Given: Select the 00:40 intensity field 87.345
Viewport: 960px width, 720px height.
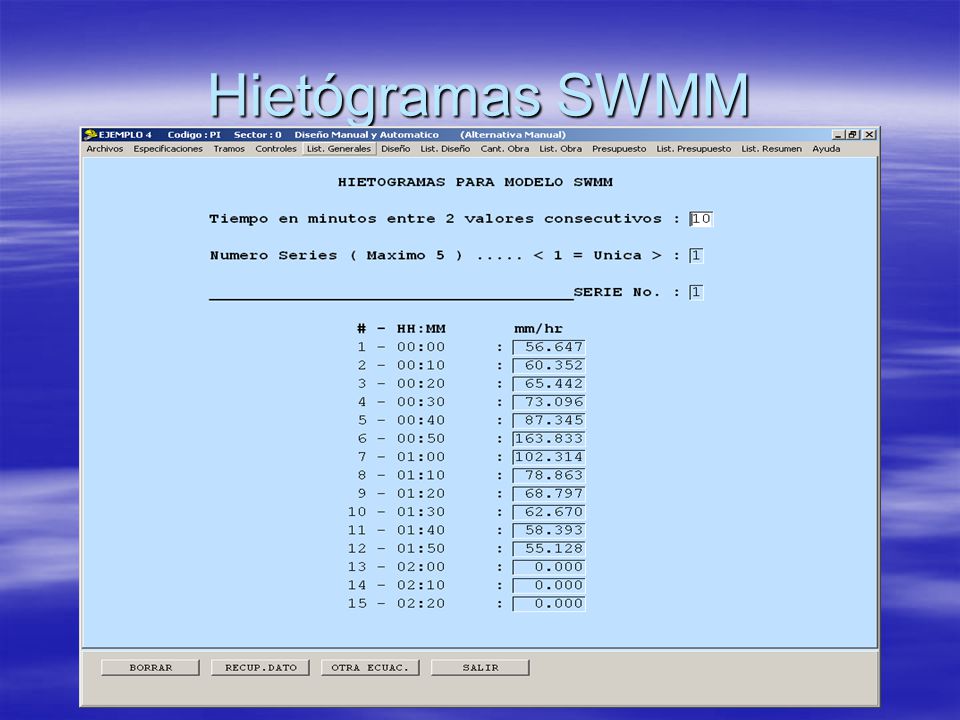Looking at the screenshot, I should (x=549, y=421).
